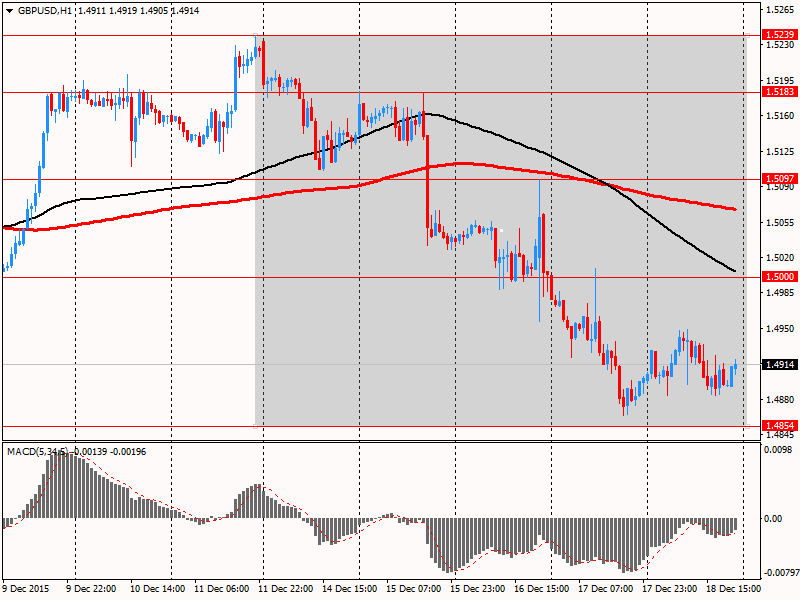Select the 1.5183 red price level label
The height and width of the screenshot is (600, 800).
(x=780, y=92)
